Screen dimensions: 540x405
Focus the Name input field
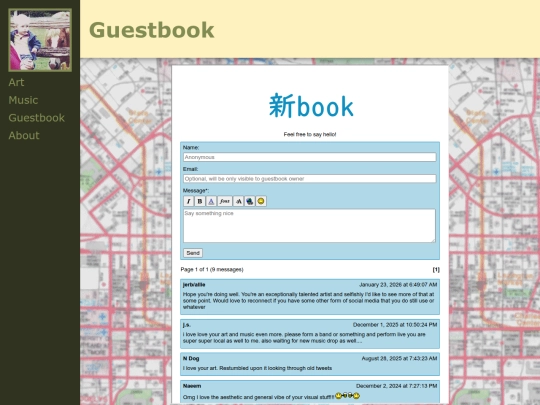coord(310,157)
